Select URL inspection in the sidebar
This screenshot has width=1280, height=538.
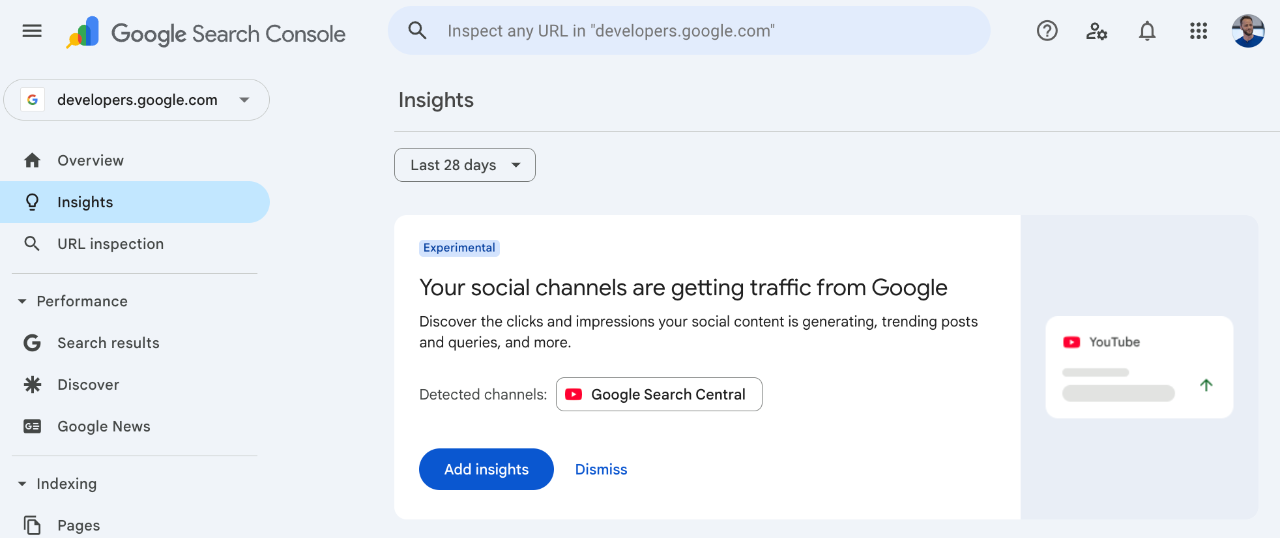pos(110,244)
